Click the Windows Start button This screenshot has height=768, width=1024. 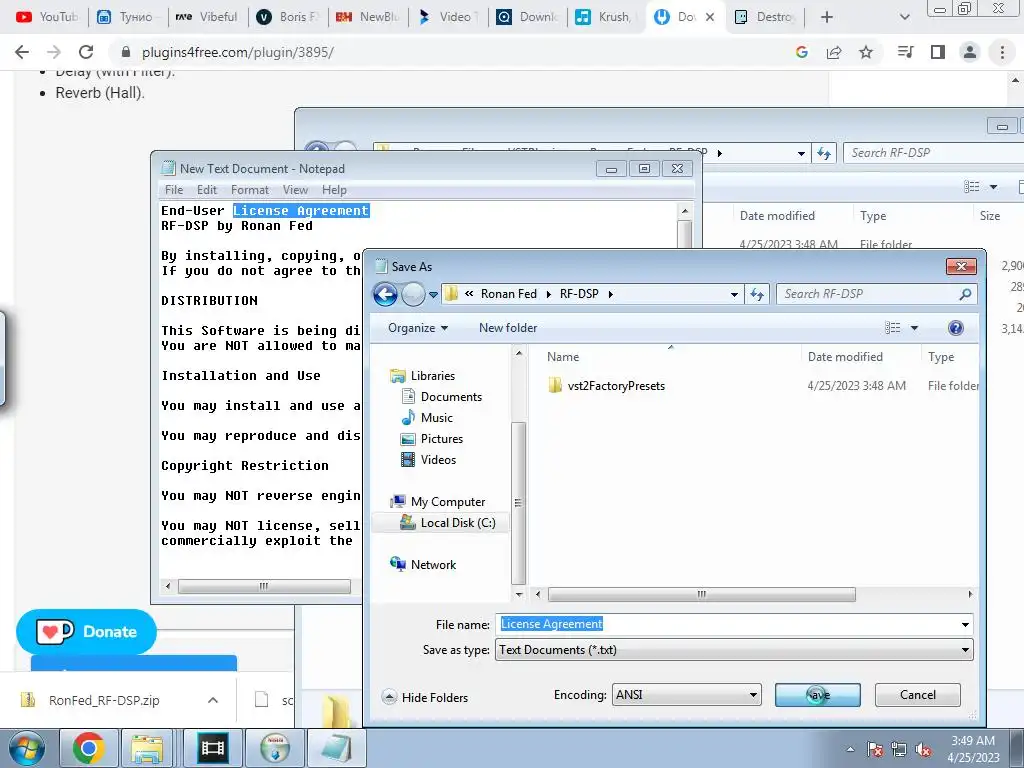coord(26,748)
